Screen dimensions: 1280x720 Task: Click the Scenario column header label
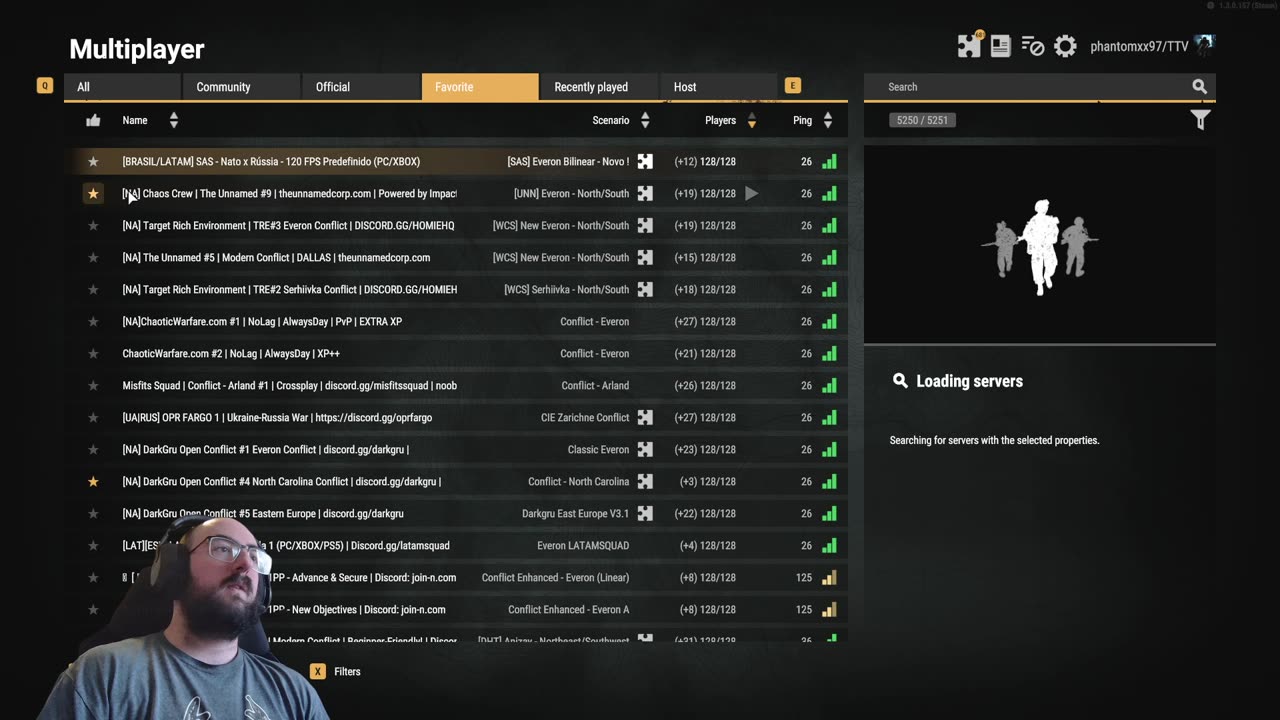[611, 120]
